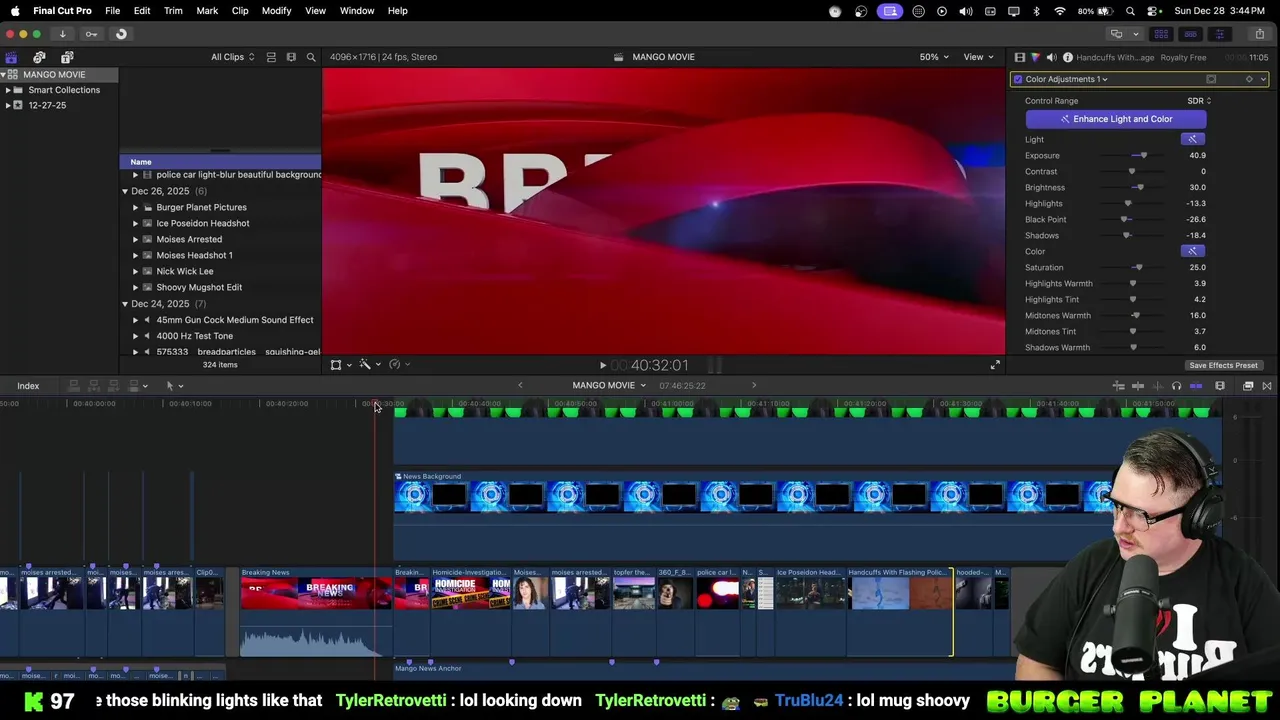Toggle the timeline show/hide button

(1191, 34)
